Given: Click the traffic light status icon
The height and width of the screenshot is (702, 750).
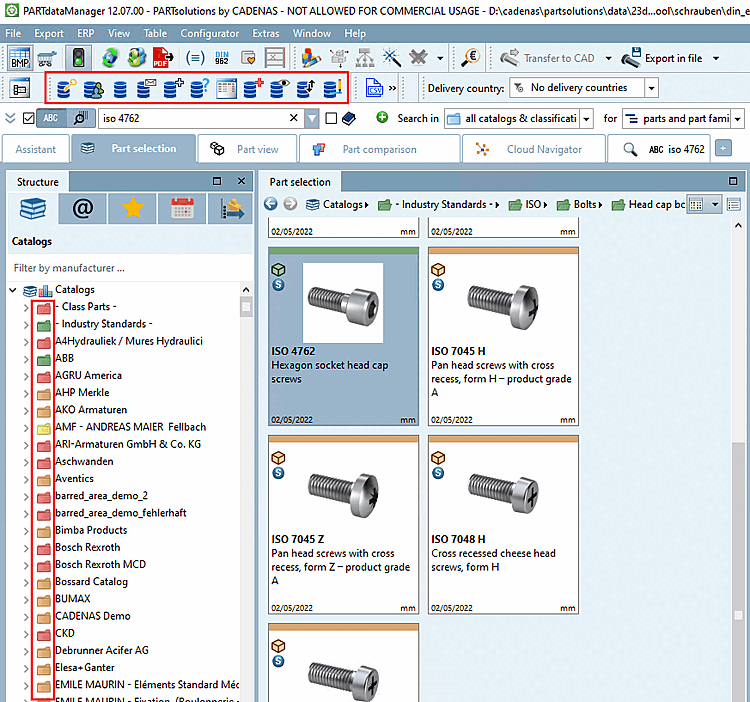Looking at the screenshot, I should pyautogui.click(x=78, y=58).
